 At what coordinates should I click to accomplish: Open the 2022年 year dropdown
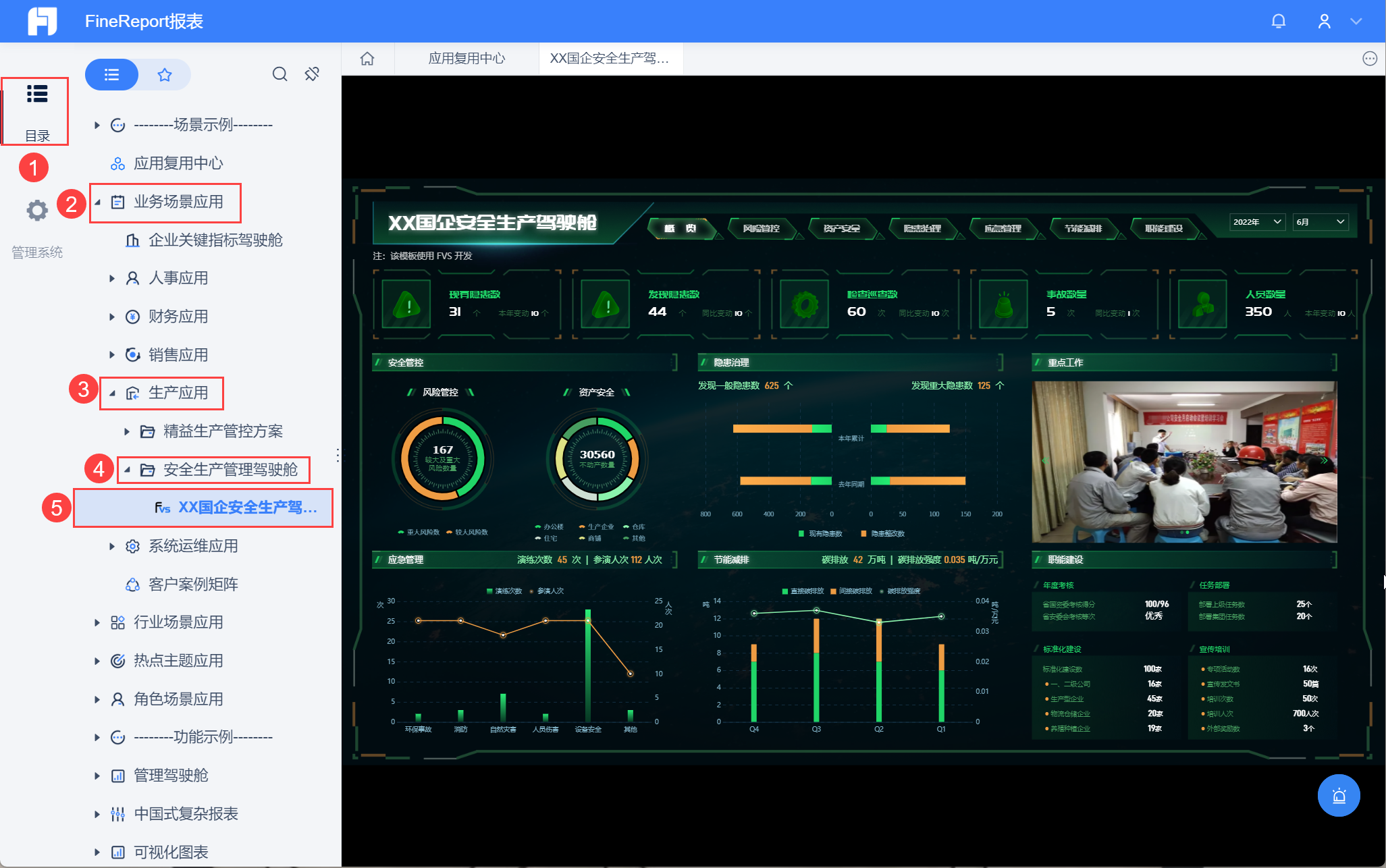(1256, 222)
